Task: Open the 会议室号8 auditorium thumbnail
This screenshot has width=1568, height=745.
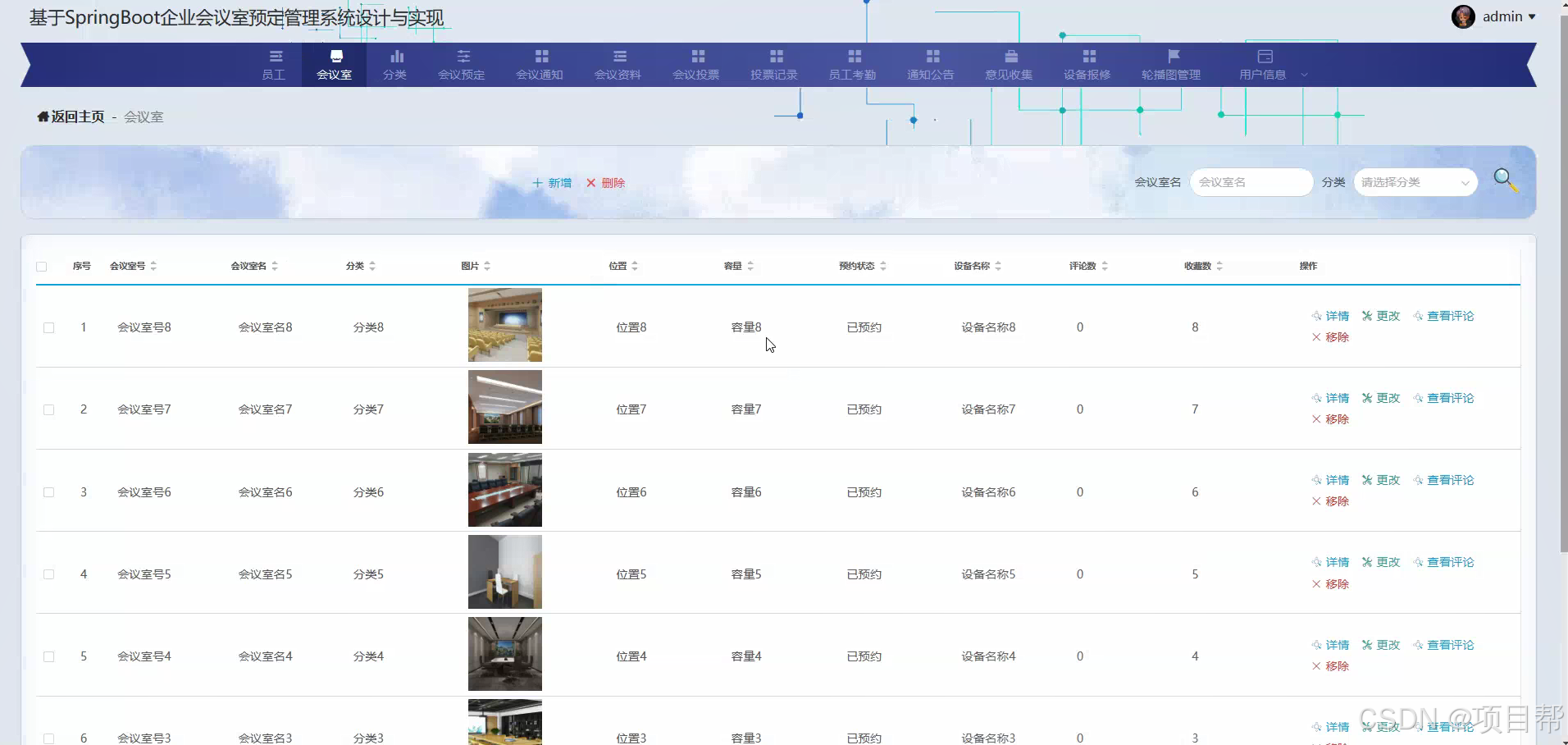Action: pos(505,325)
